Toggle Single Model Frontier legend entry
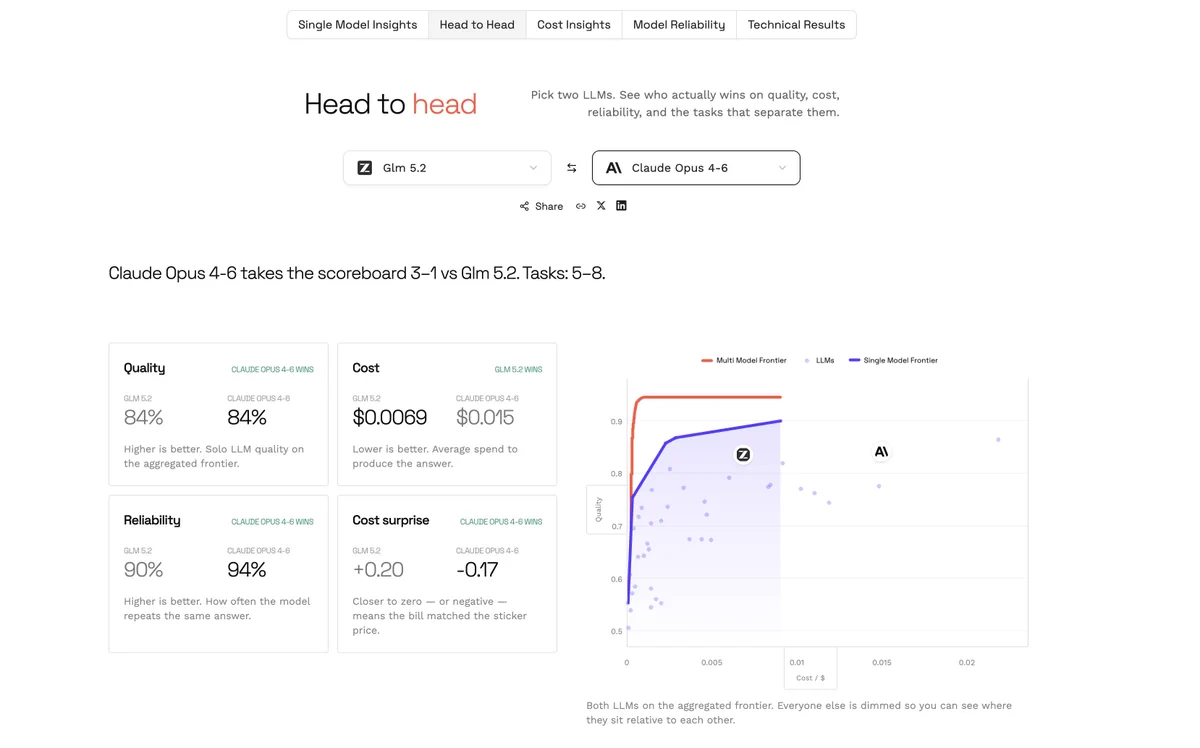The image size is (1200, 748). (893, 360)
